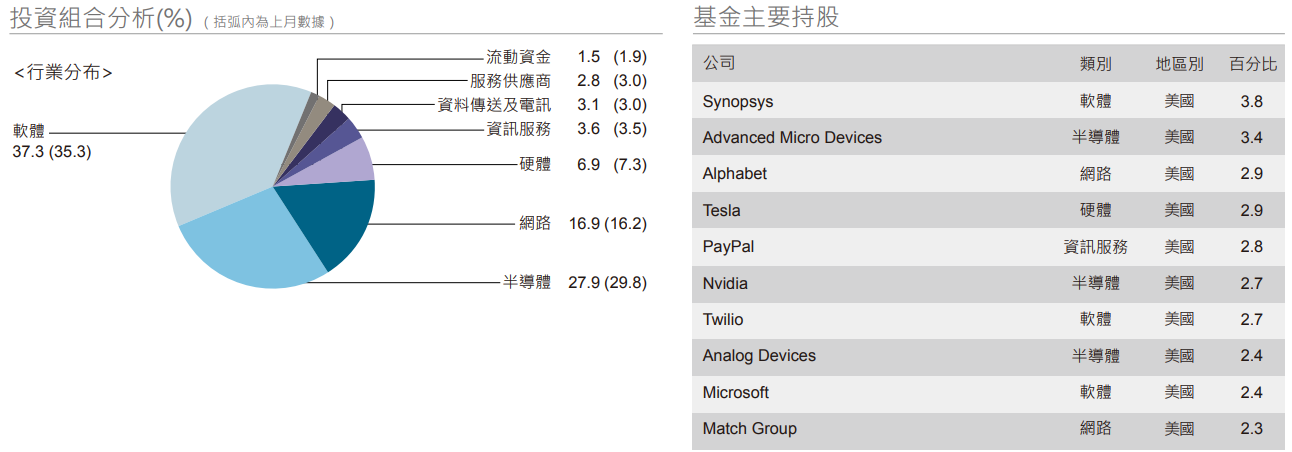Click PayPal percentage 2.8
The width and height of the screenshot is (1292, 452).
(x=1251, y=246)
